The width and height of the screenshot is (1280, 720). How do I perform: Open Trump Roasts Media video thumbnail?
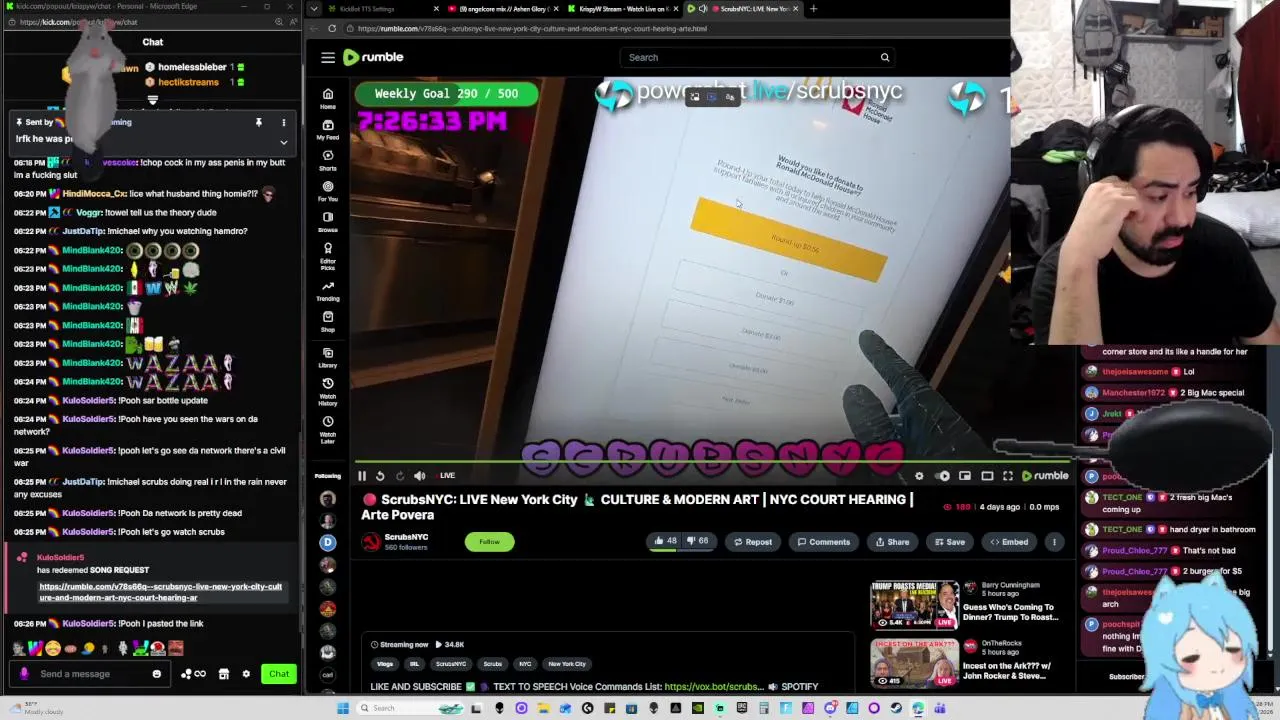pyautogui.click(x=914, y=604)
